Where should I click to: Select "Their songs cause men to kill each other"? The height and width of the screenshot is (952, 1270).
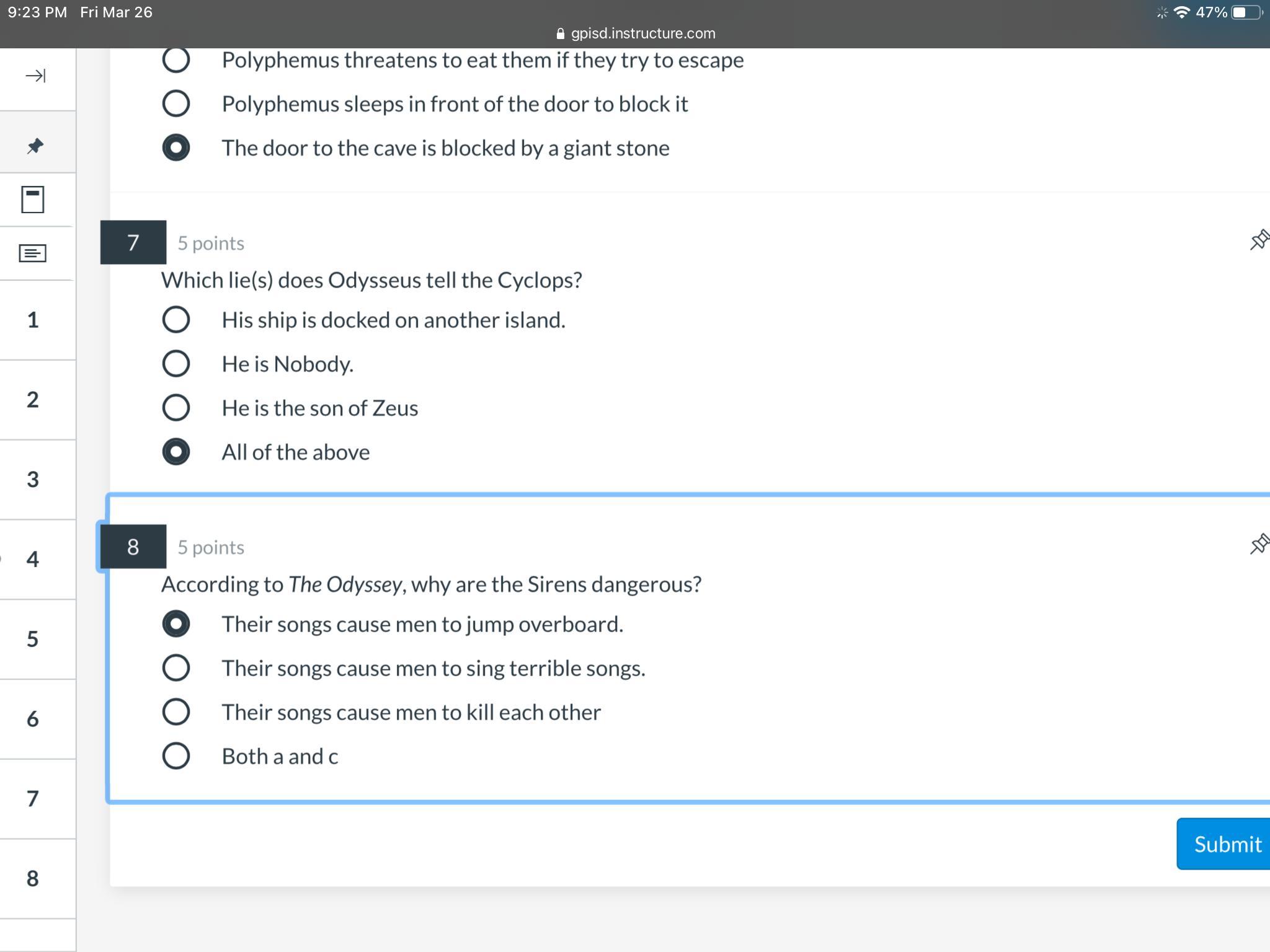click(x=176, y=712)
